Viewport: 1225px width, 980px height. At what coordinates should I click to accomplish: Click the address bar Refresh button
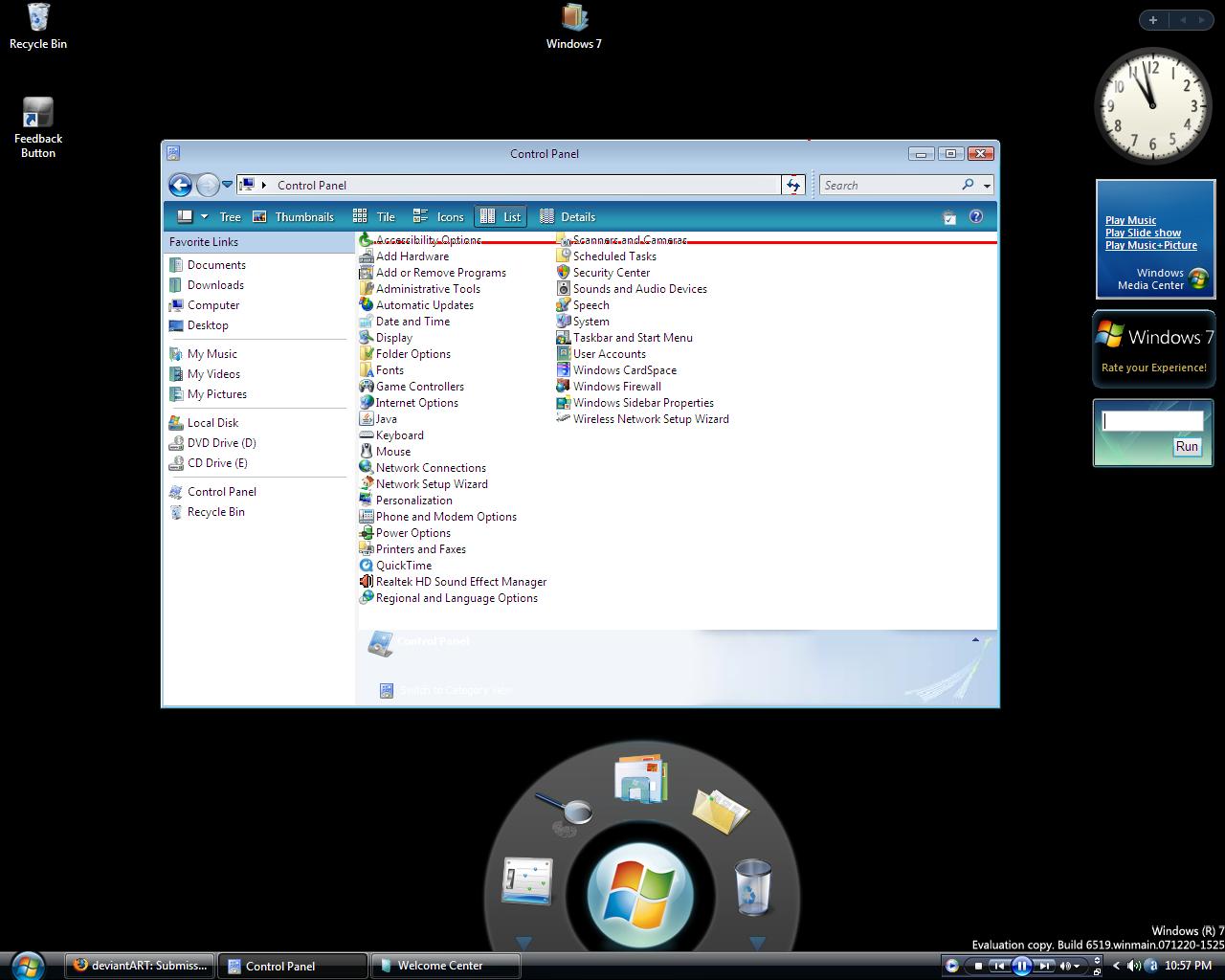point(793,185)
